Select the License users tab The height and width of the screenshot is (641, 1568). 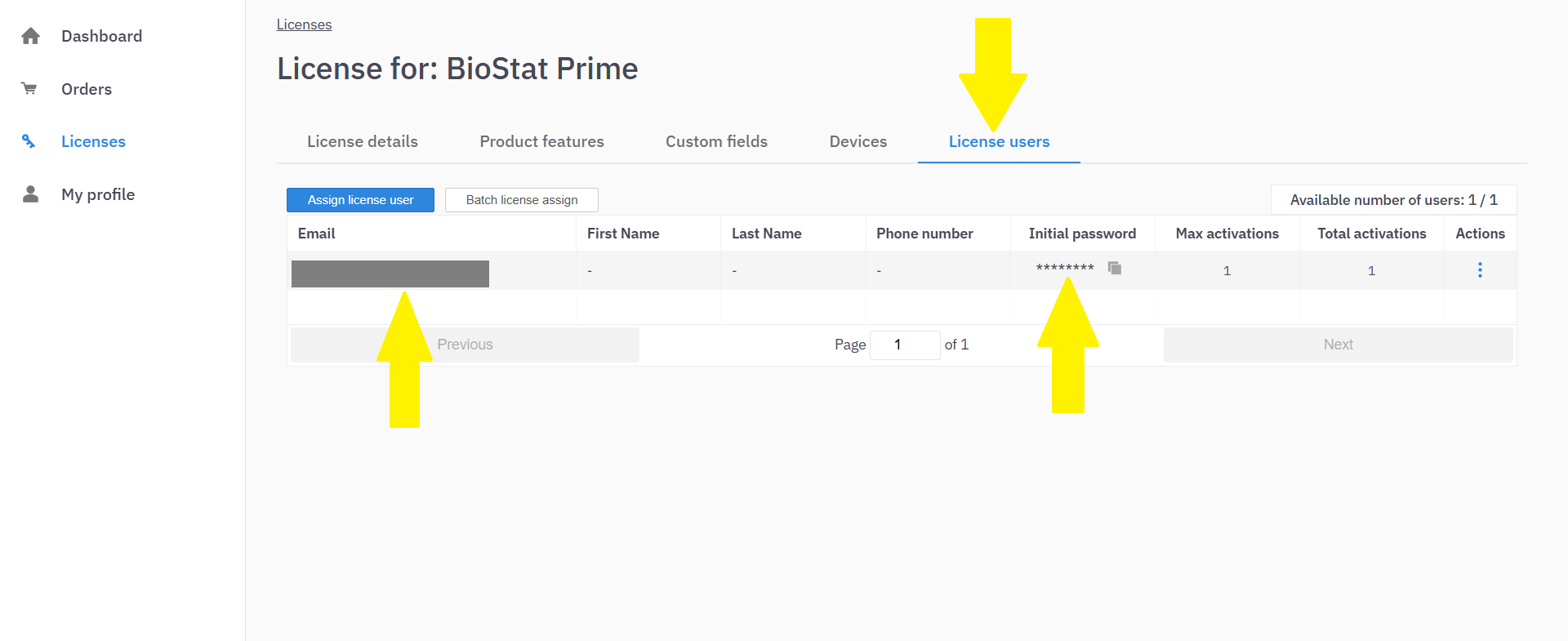pyautogui.click(x=999, y=141)
